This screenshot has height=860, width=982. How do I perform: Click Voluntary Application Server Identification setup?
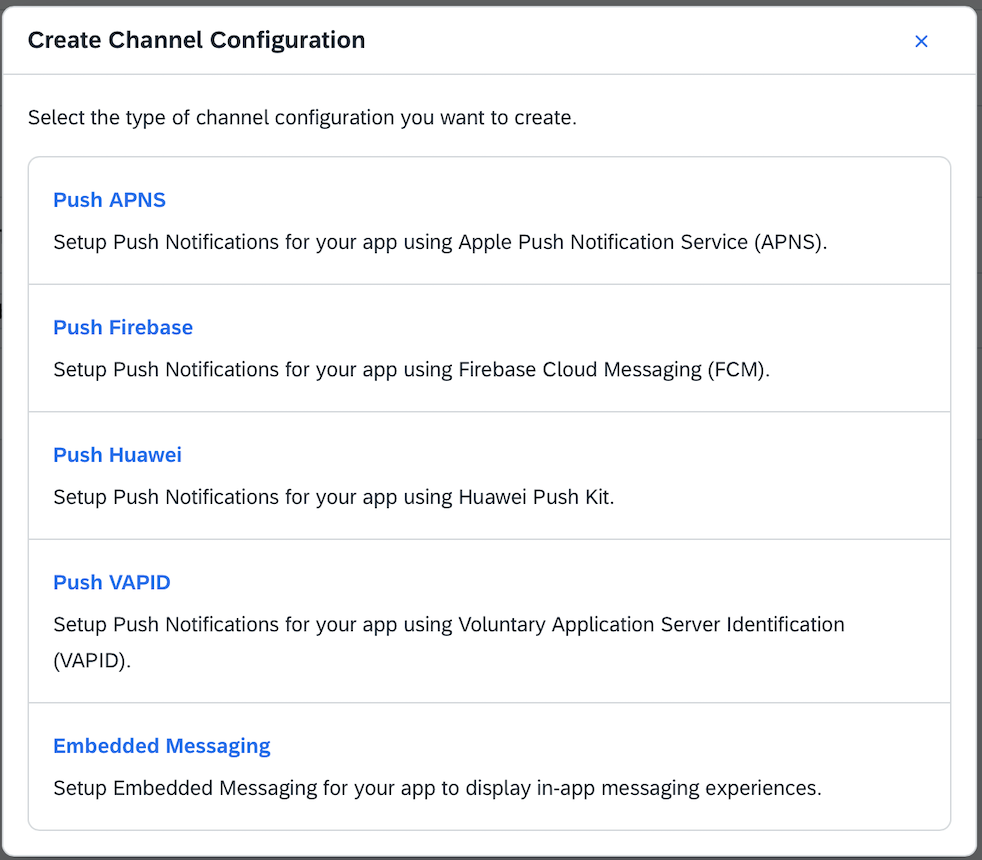111,582
